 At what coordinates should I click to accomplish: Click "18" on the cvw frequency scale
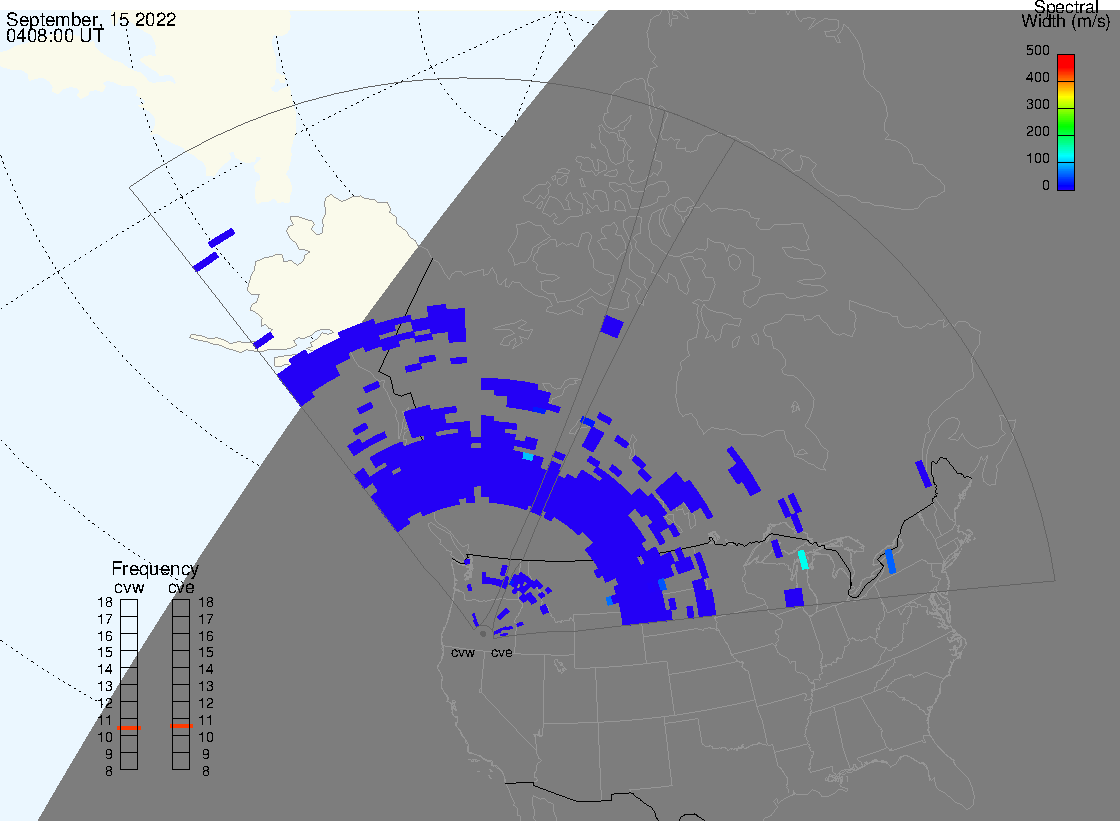105,602
